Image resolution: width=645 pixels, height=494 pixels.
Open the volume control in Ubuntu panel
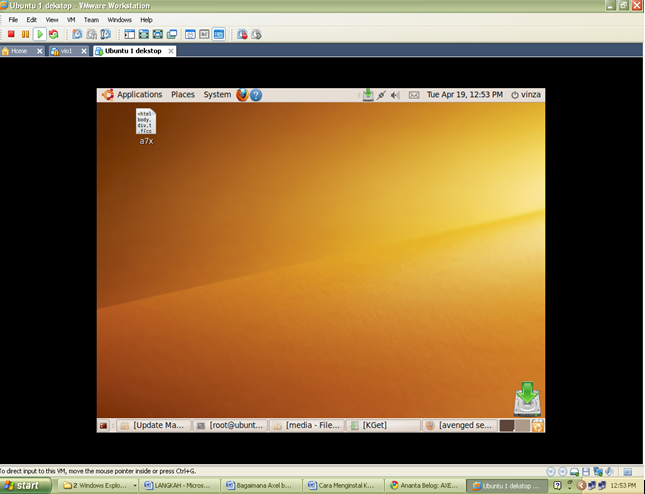coord(395,95)
